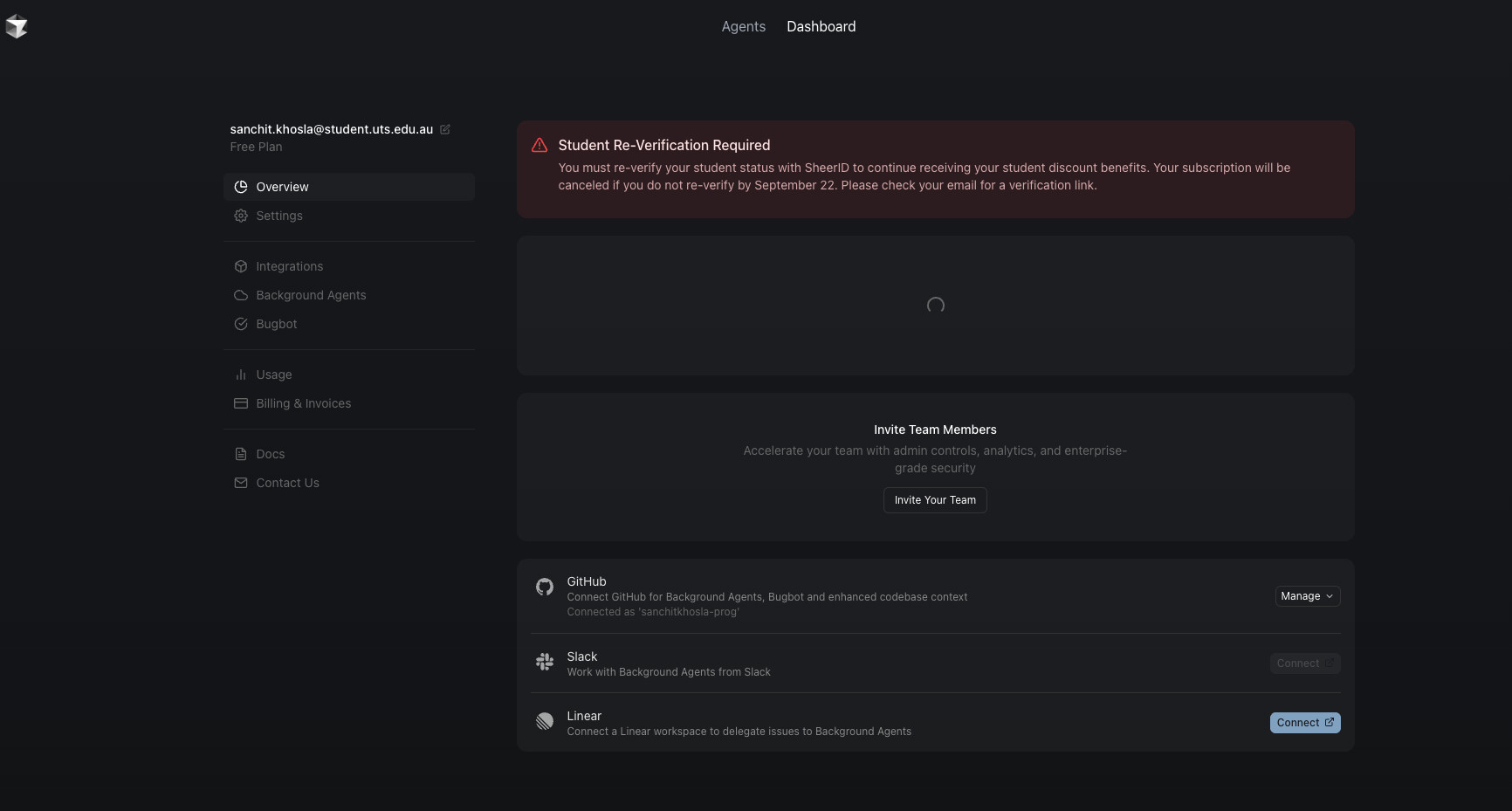The width and height of the screenshot is (1512, 811).
Task: Expand the GitHub Manage dropdown
Action: [1307, 596]
